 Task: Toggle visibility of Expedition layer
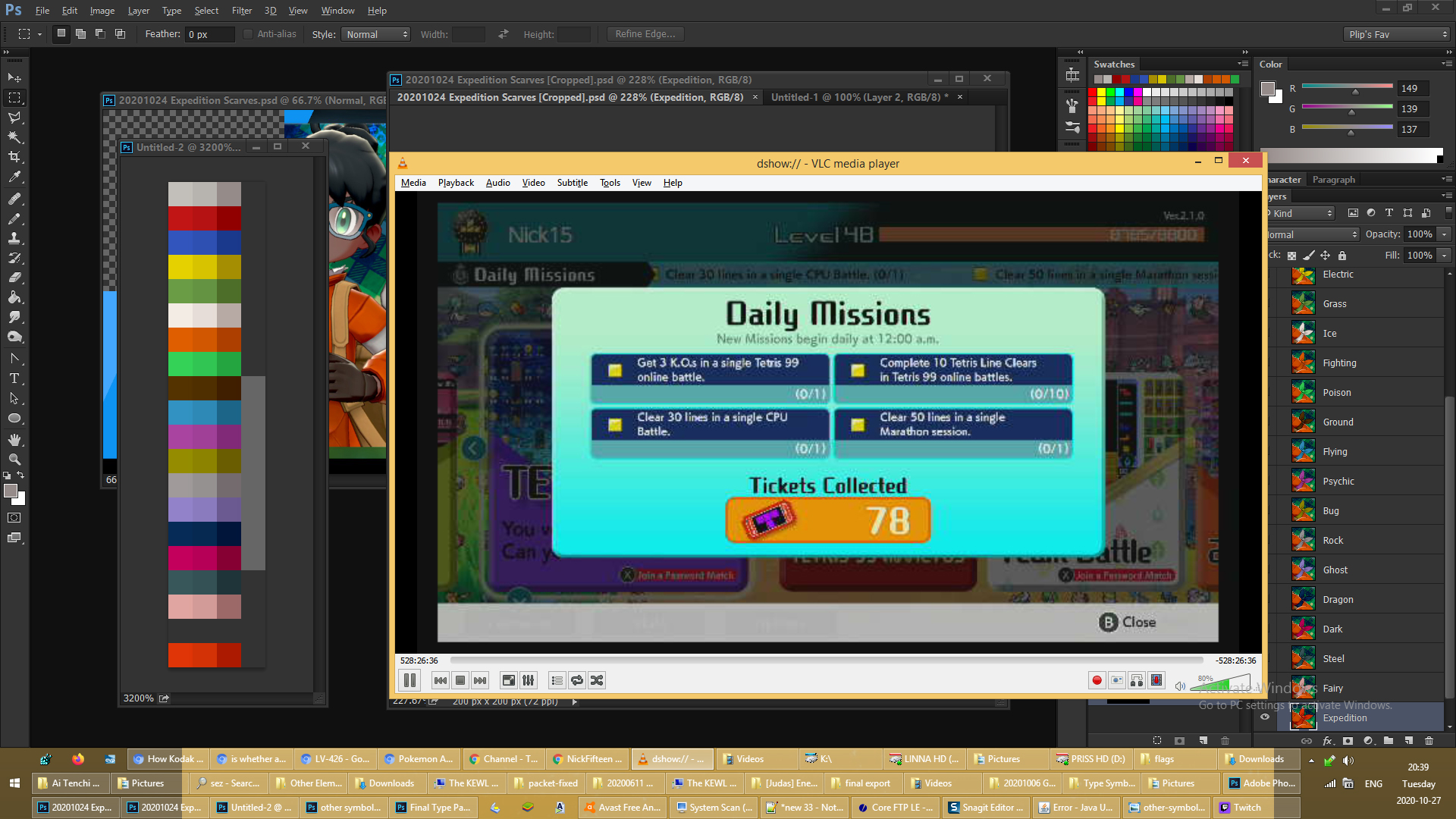pyautogui.click(x=1265, y=717)
